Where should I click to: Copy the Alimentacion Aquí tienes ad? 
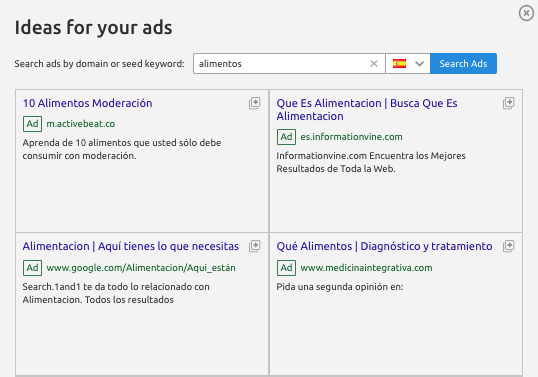(x=255, y=246)
